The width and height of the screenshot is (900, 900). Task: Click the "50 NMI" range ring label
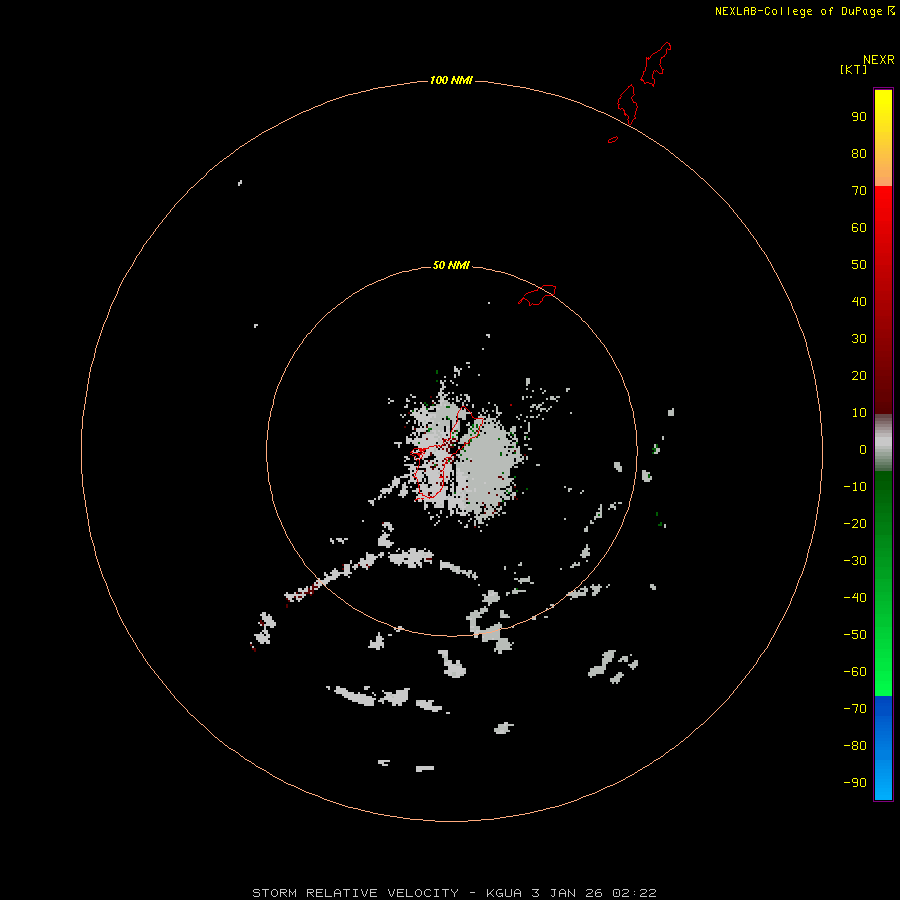[451, 265]
